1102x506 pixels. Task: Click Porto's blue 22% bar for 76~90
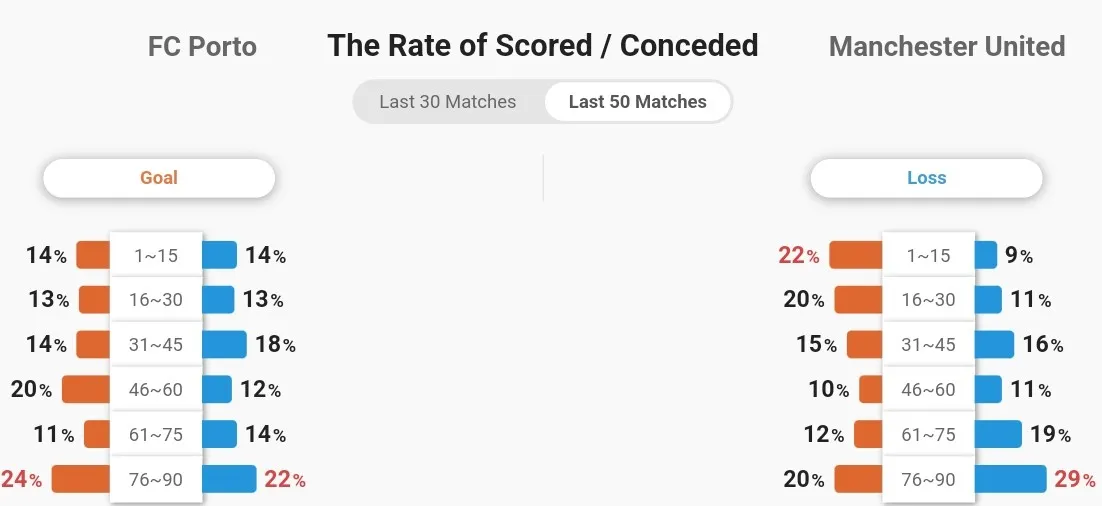click(x=229, y=479)
